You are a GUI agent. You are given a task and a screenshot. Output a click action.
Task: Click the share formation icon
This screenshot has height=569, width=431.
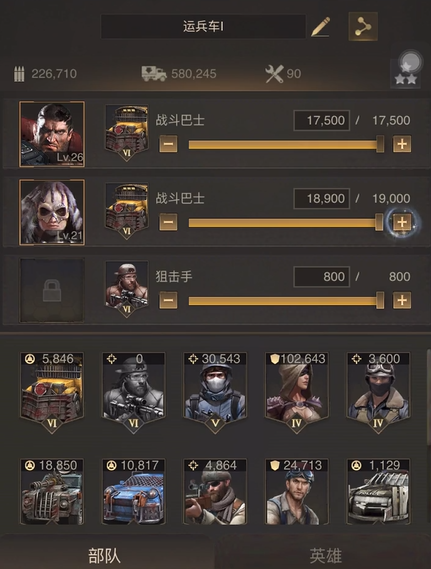(363, 26)
